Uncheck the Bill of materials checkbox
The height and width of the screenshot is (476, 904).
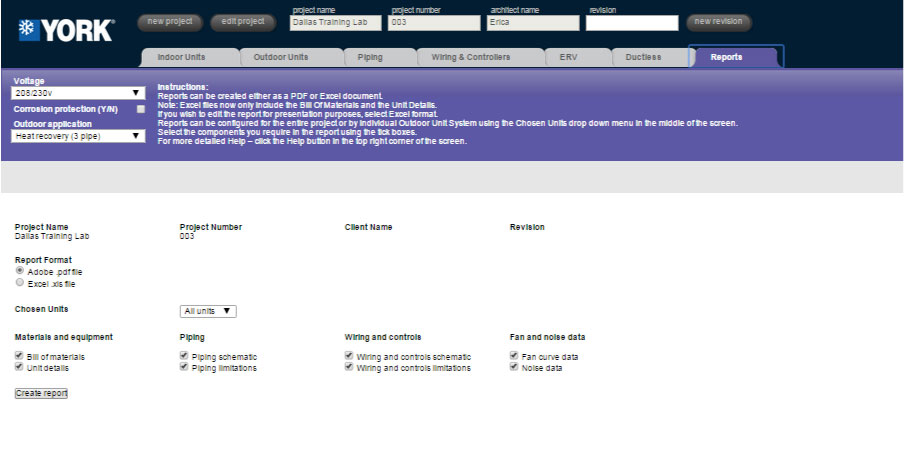click(20, 356)
